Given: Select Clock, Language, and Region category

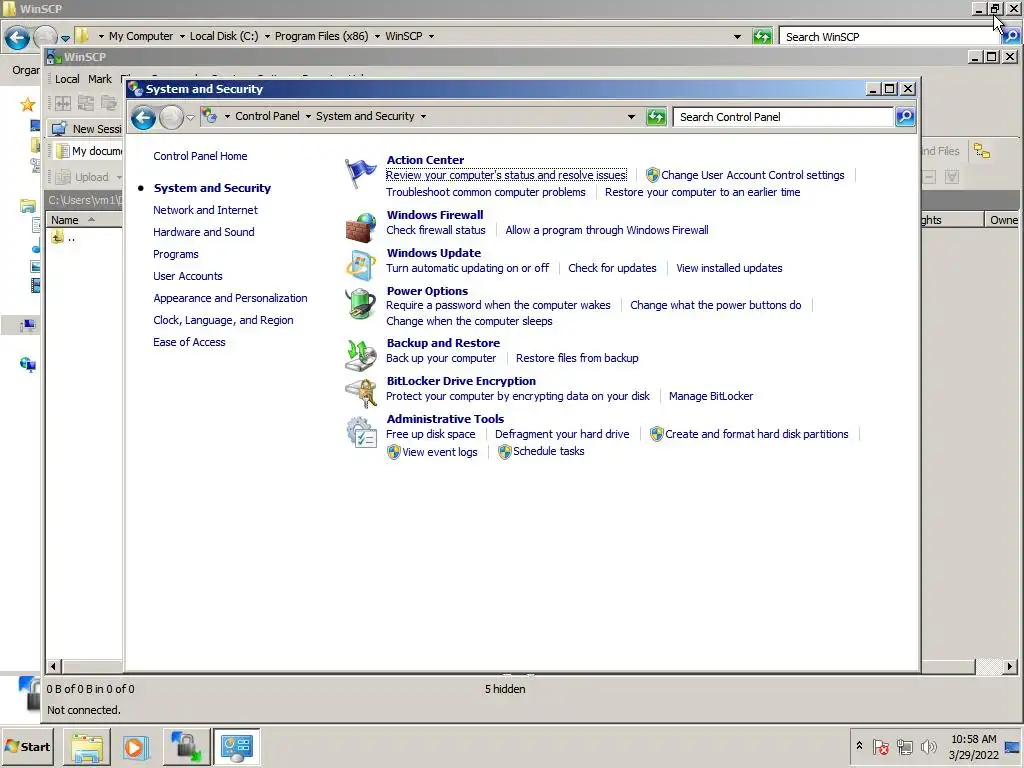Looking at the screenshot, I should [223, 320].
